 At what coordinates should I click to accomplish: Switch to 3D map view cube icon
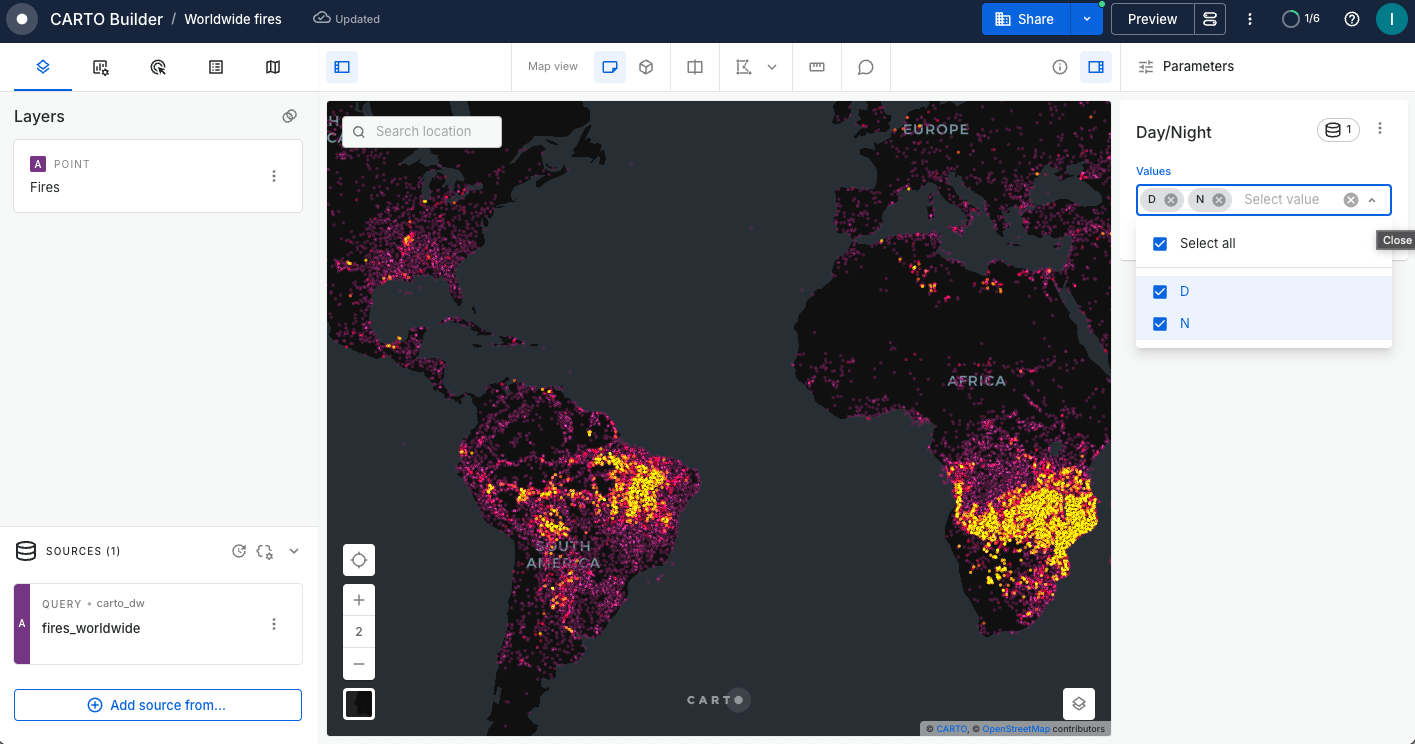click(646, 67)
